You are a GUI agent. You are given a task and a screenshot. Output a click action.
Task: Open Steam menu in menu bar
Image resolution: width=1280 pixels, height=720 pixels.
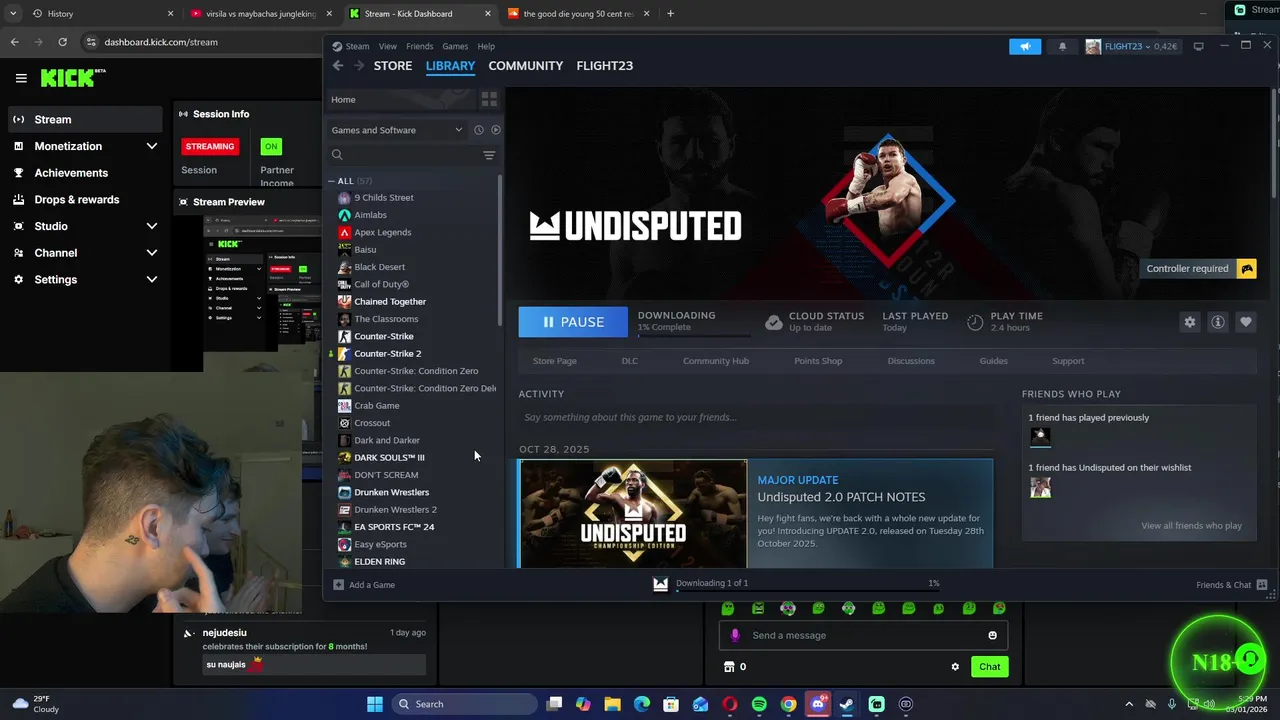(357, 46)
